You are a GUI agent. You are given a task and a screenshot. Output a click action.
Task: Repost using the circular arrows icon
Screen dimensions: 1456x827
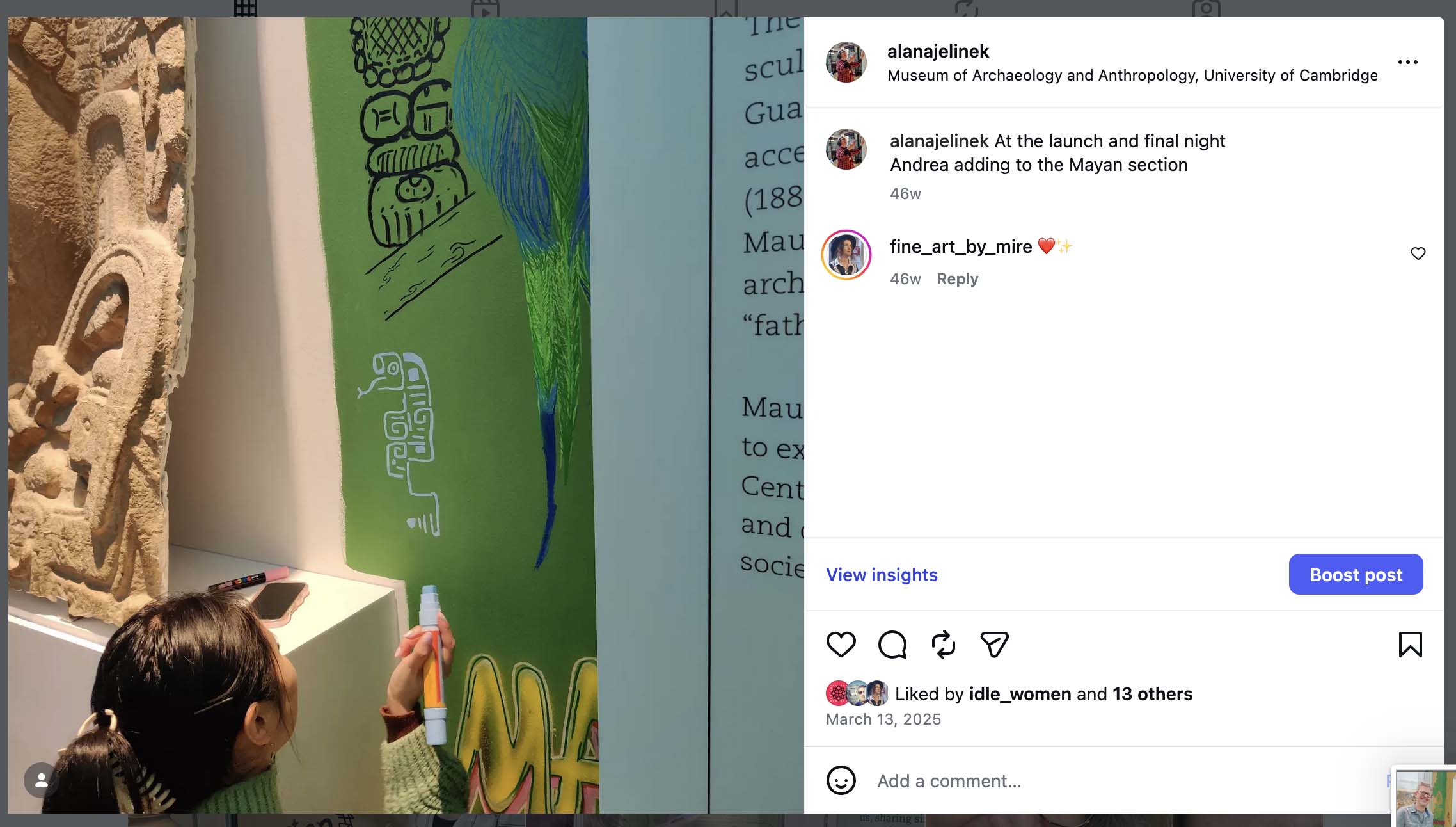coord(943,644)
